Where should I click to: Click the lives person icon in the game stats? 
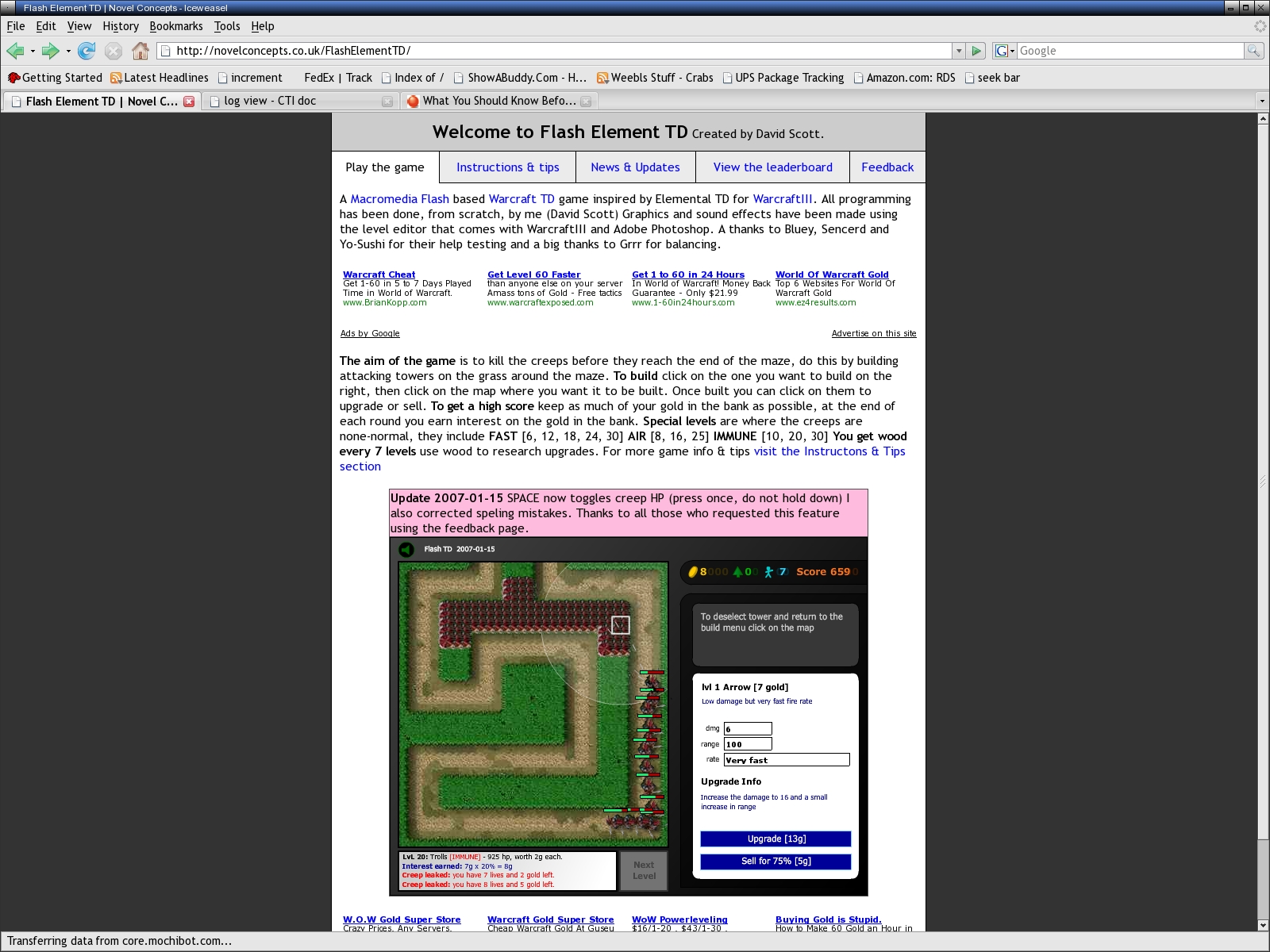pos(768,572)
